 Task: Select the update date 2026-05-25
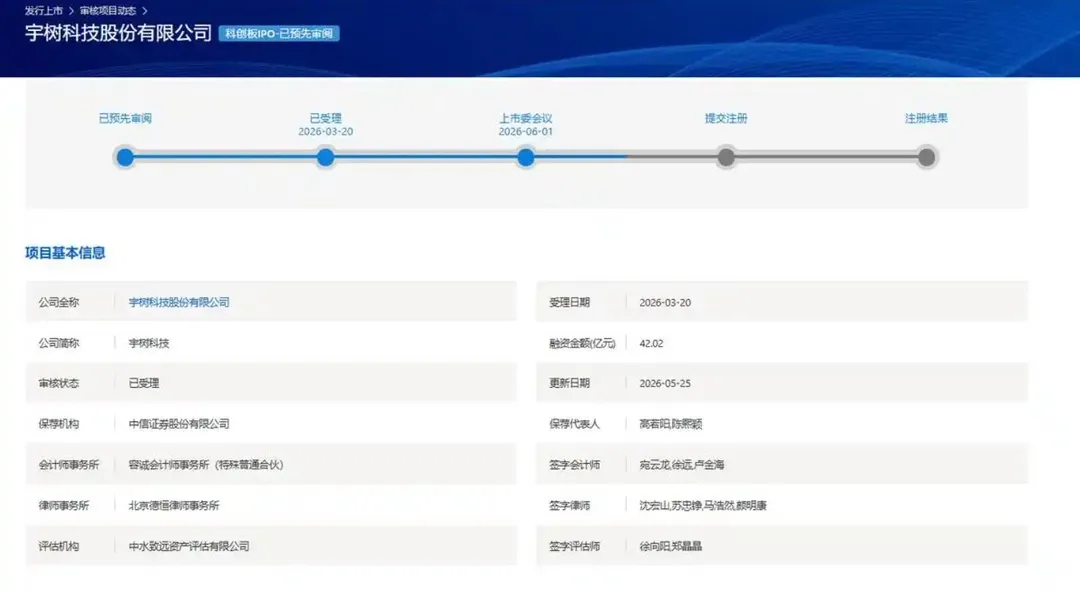point(665,383)
